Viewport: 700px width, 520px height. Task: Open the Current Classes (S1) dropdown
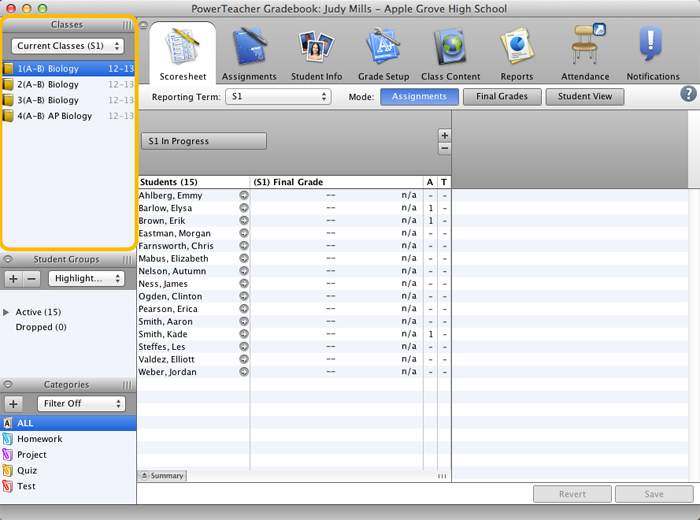pyautogui.click(x=67, y=46)
